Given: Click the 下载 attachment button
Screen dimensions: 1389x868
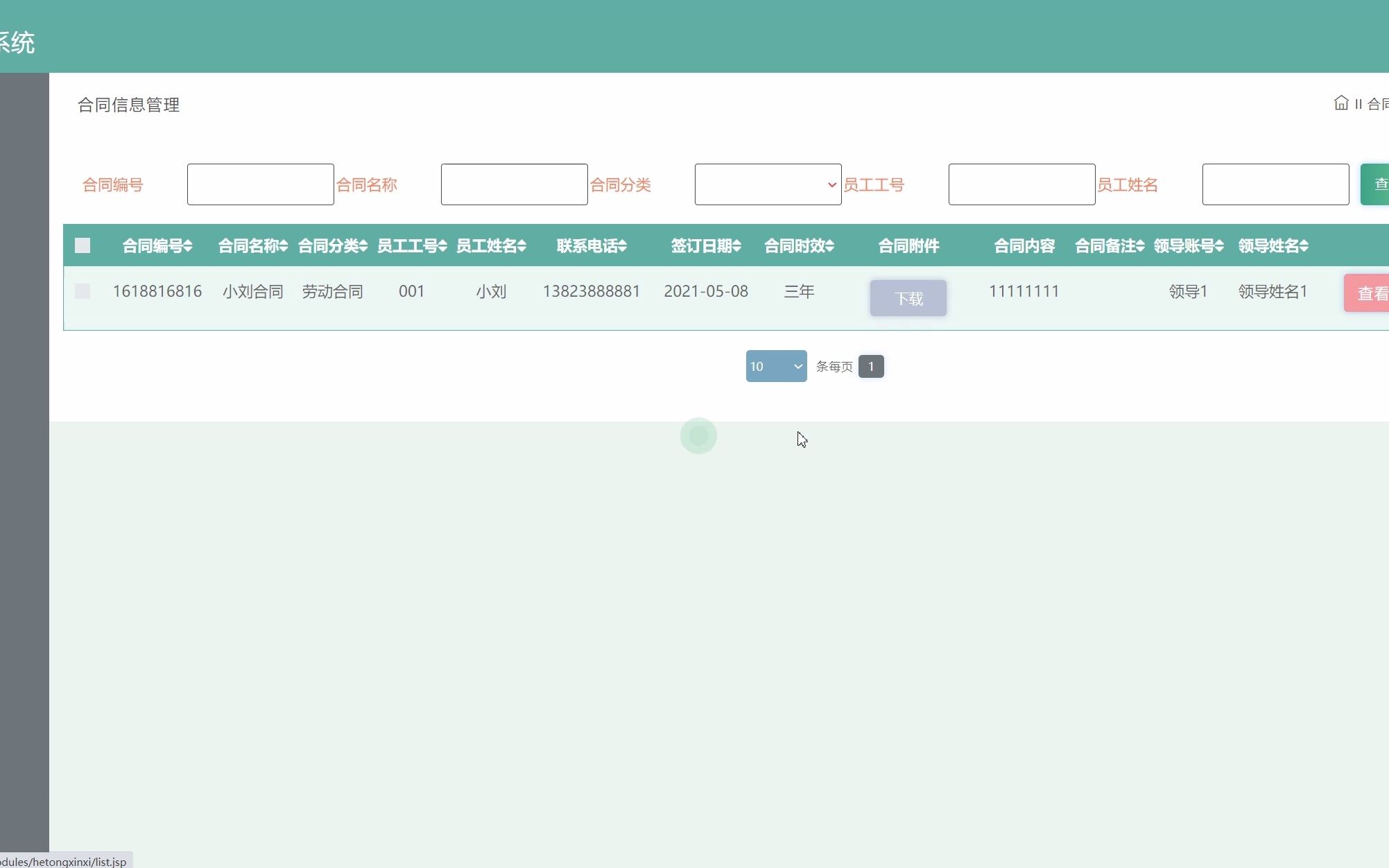Looking at the screenshot, I should point(908,298).
